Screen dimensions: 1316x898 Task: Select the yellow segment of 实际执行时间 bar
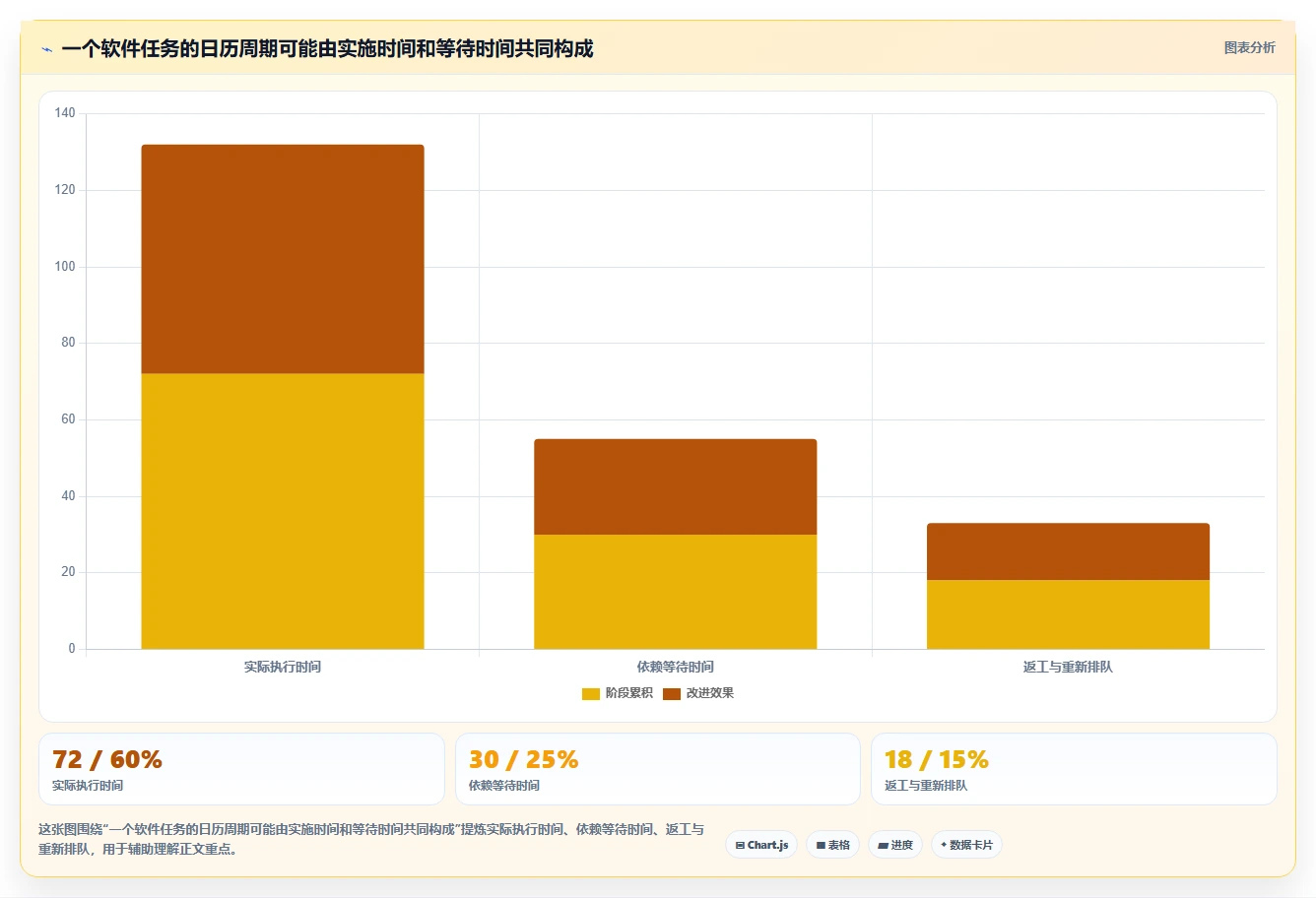[283, 511]
